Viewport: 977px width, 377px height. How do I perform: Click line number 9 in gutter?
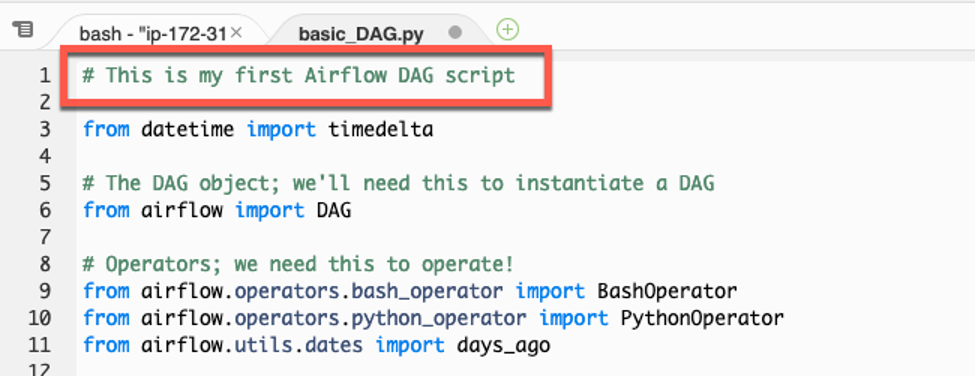pyautogui.click(x=44, y=292)
